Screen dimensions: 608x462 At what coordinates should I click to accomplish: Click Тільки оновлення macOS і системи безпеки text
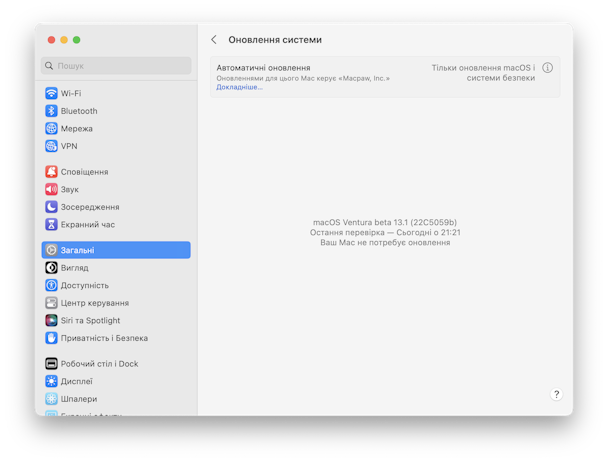point(484,73)
